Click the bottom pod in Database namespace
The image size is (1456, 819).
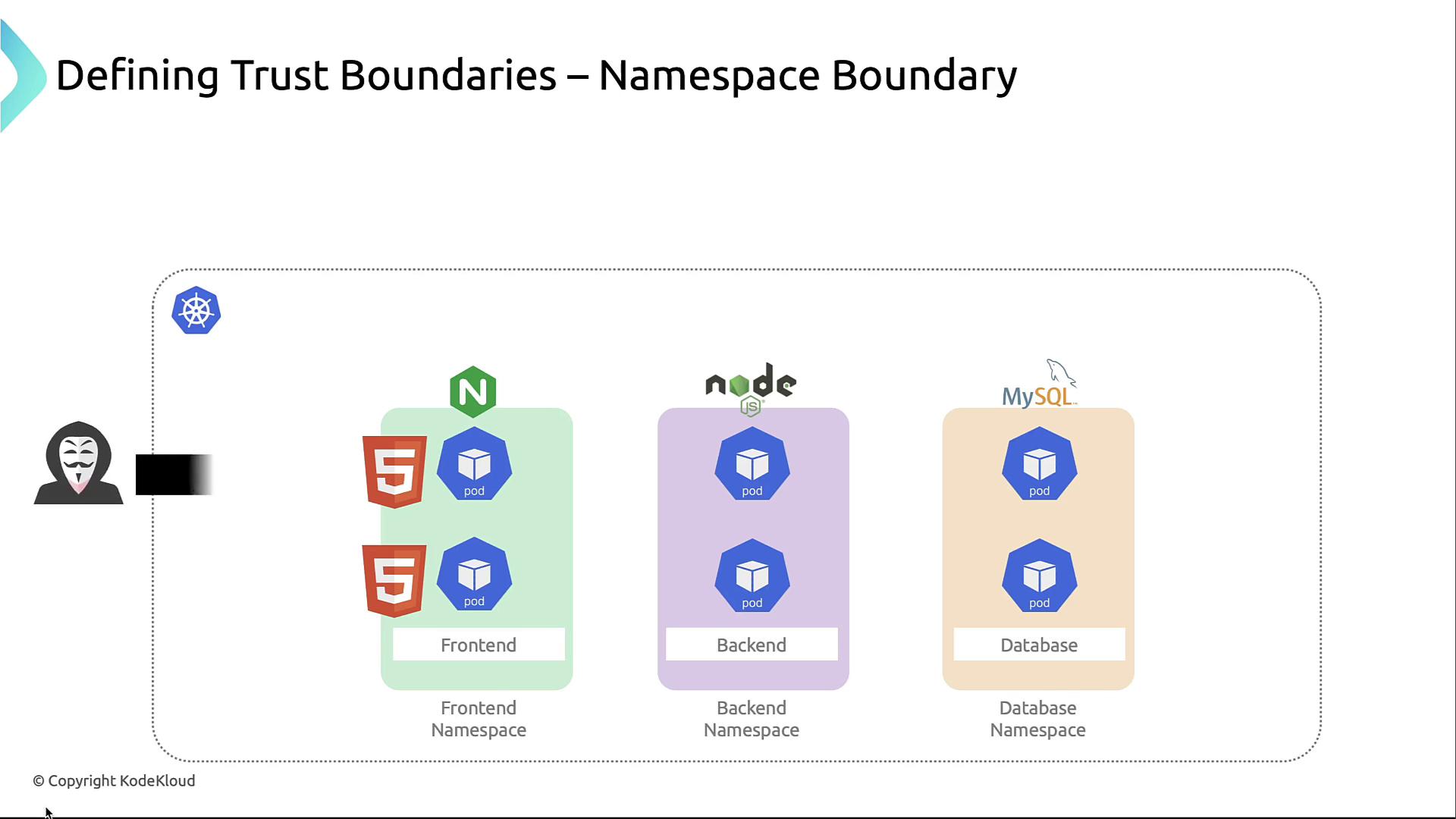(x=1039, y=576)
